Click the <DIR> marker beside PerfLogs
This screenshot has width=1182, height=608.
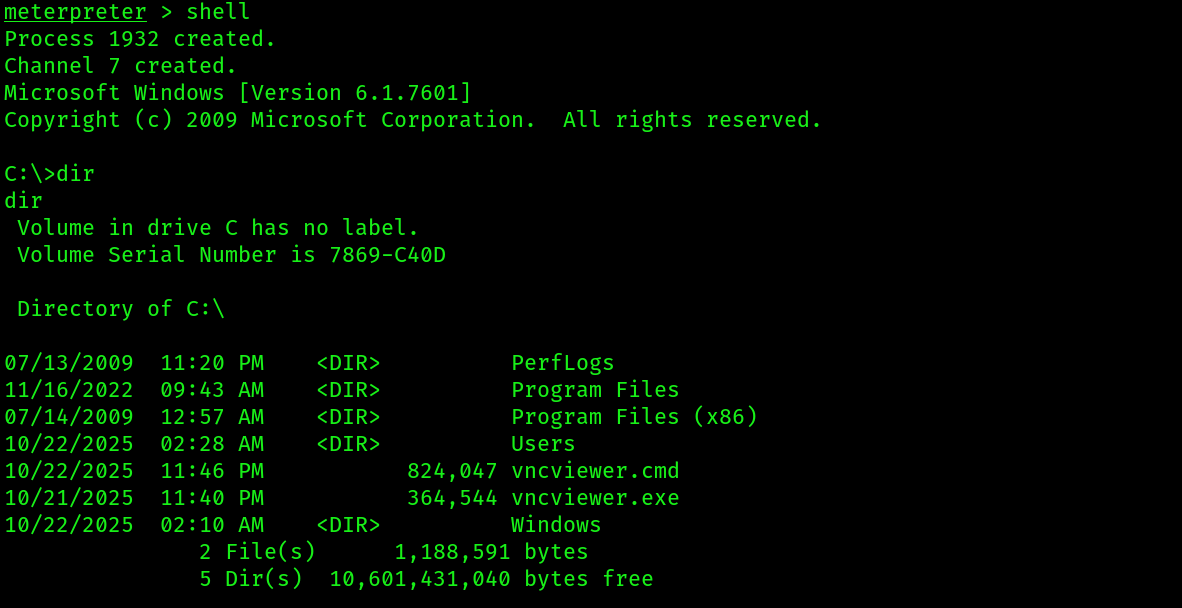[348, 363]
